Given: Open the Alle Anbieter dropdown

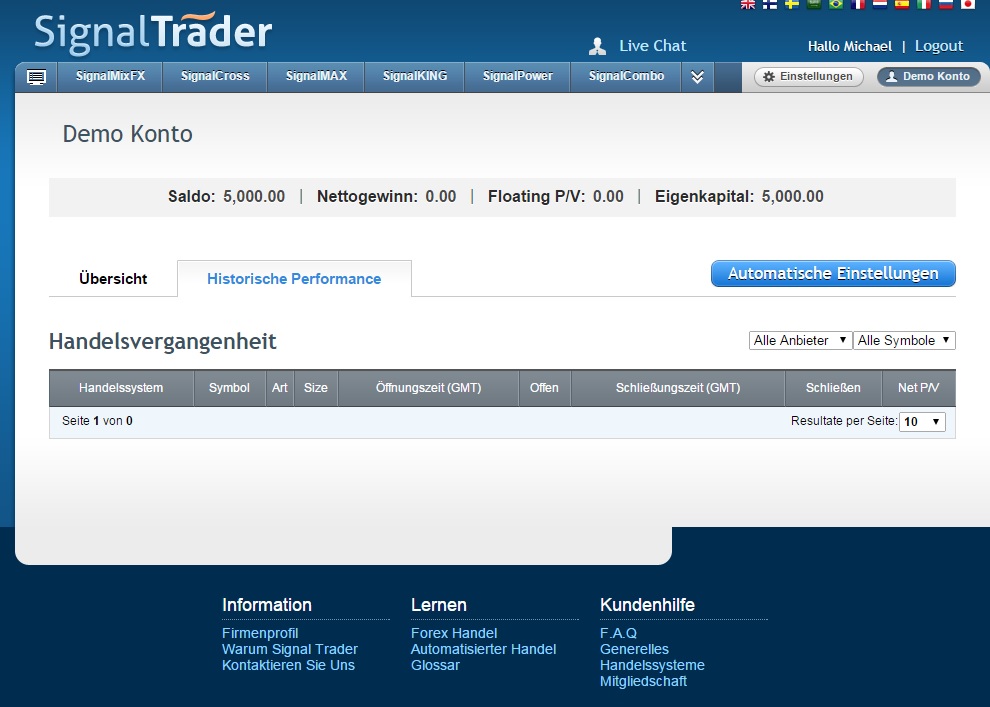Looking at the screenshot, I should point(800,341).
